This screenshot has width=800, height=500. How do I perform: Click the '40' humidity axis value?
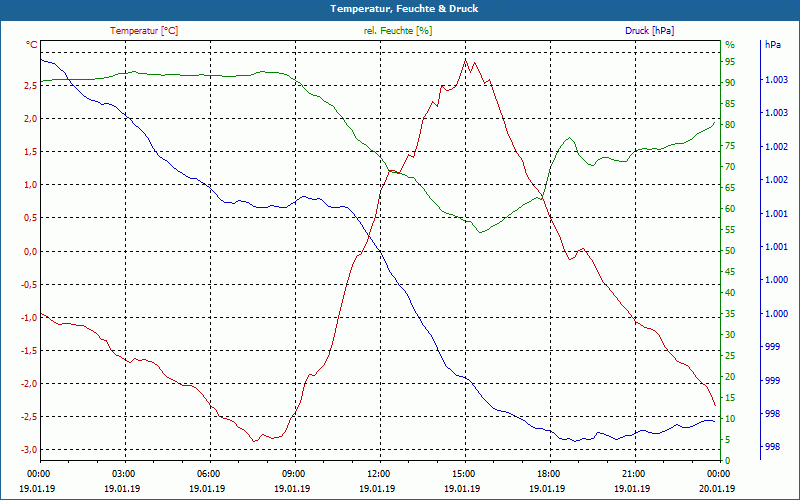click(730, 293)
